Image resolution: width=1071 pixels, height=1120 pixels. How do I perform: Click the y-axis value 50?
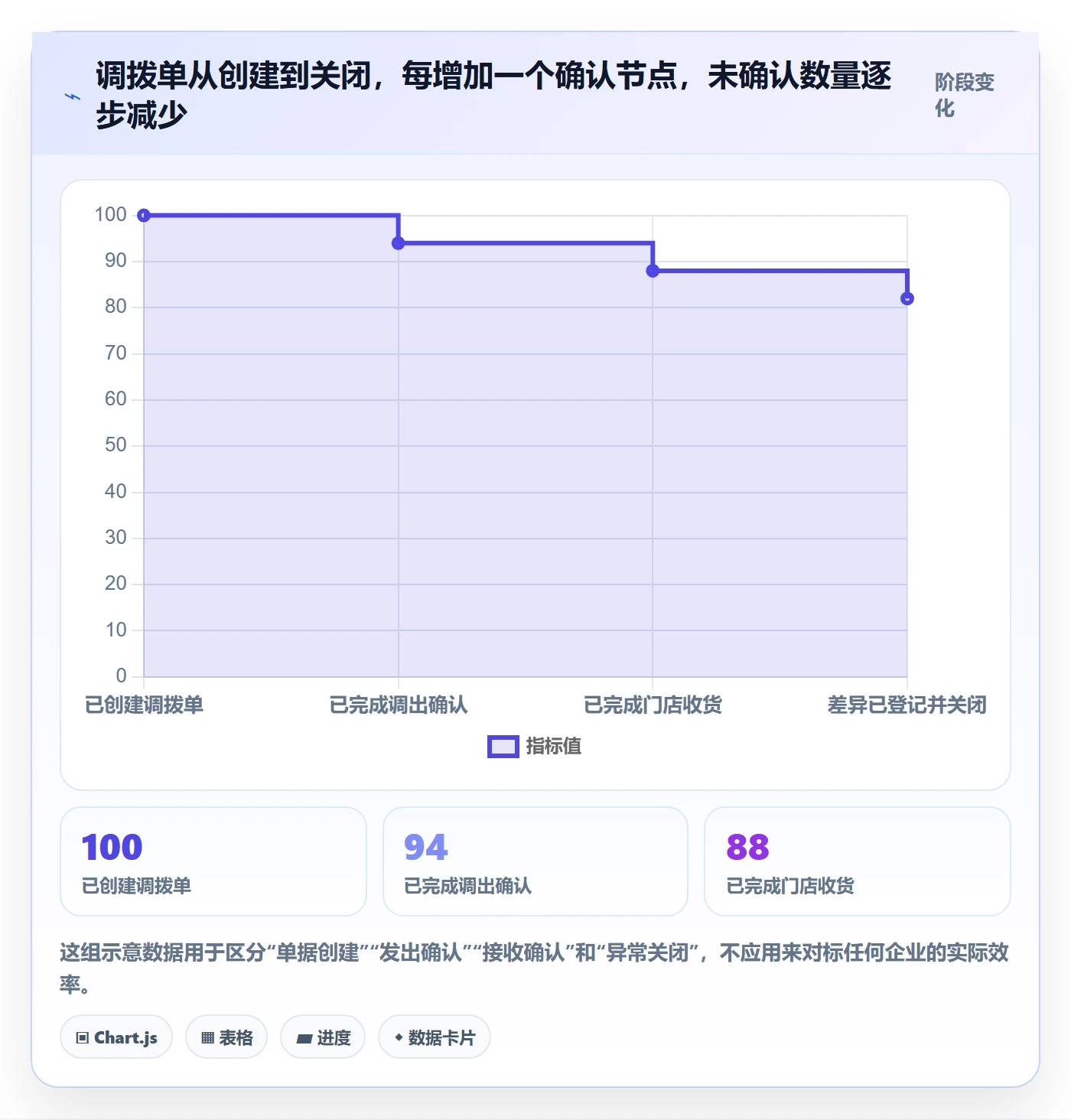pos(116,445)
